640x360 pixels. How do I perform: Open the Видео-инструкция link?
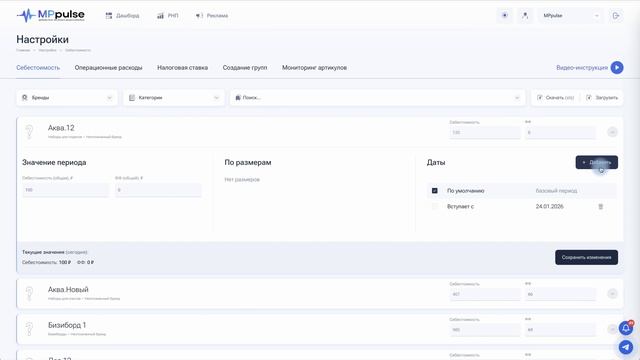(x=582, y=68)
